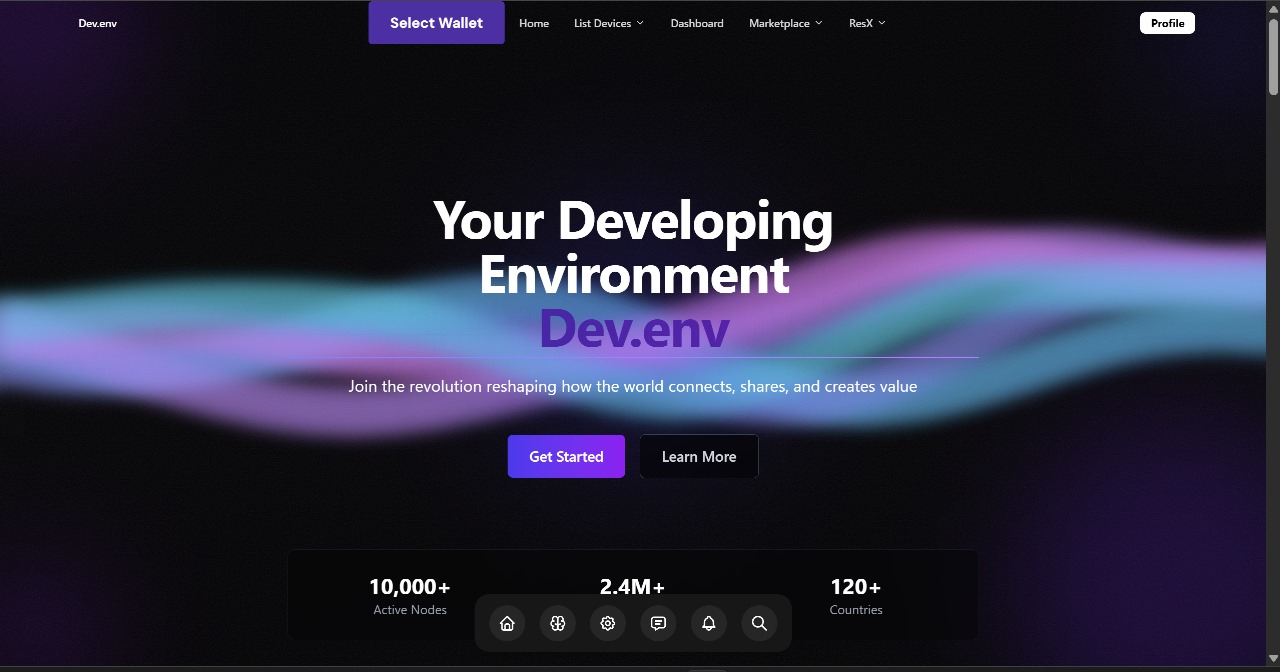The height and width of the screenshot is (672, 1280).
Task: Open search via magnifier icon in dock
Action: click(x=759, y=623)
